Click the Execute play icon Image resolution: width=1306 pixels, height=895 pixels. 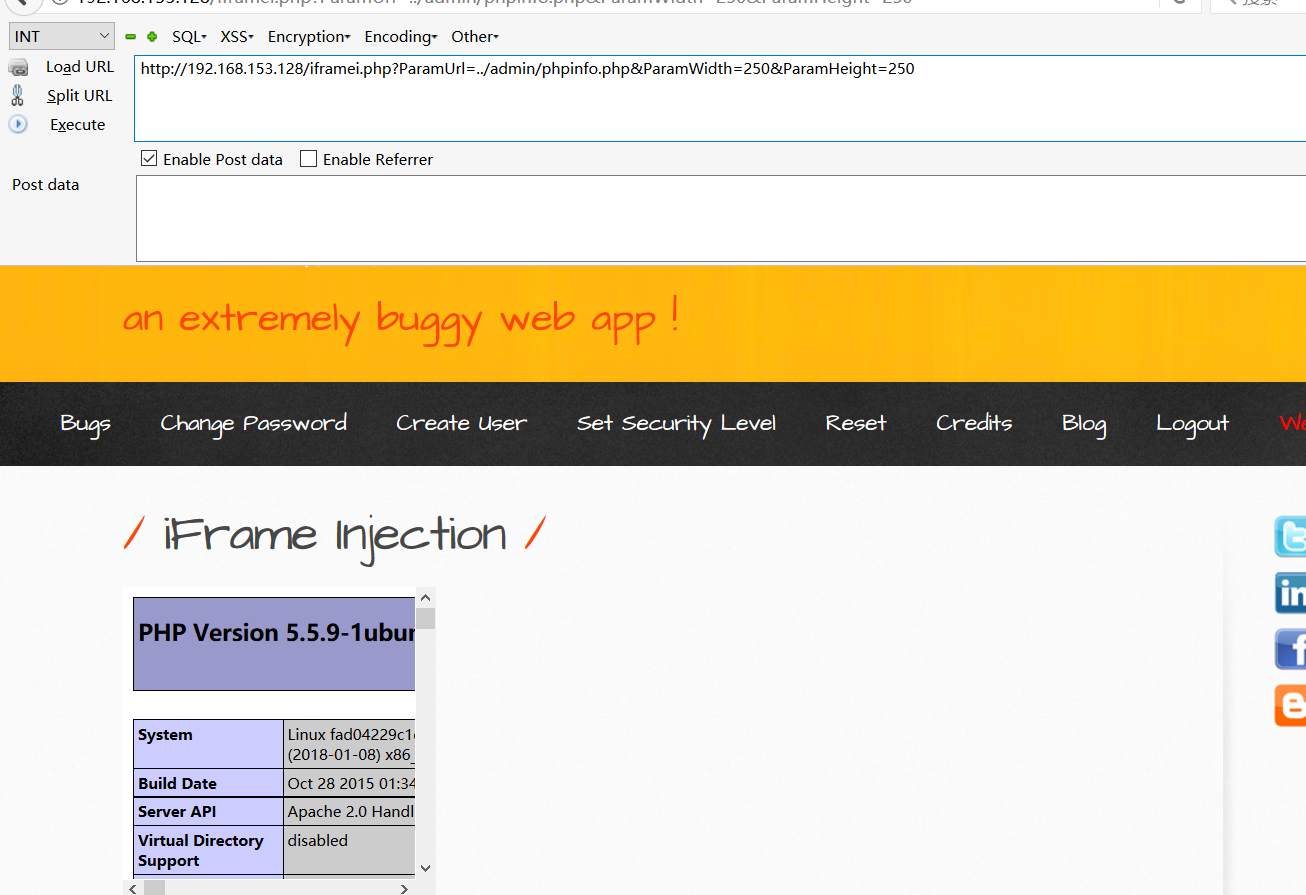click(x=18, y=125)
